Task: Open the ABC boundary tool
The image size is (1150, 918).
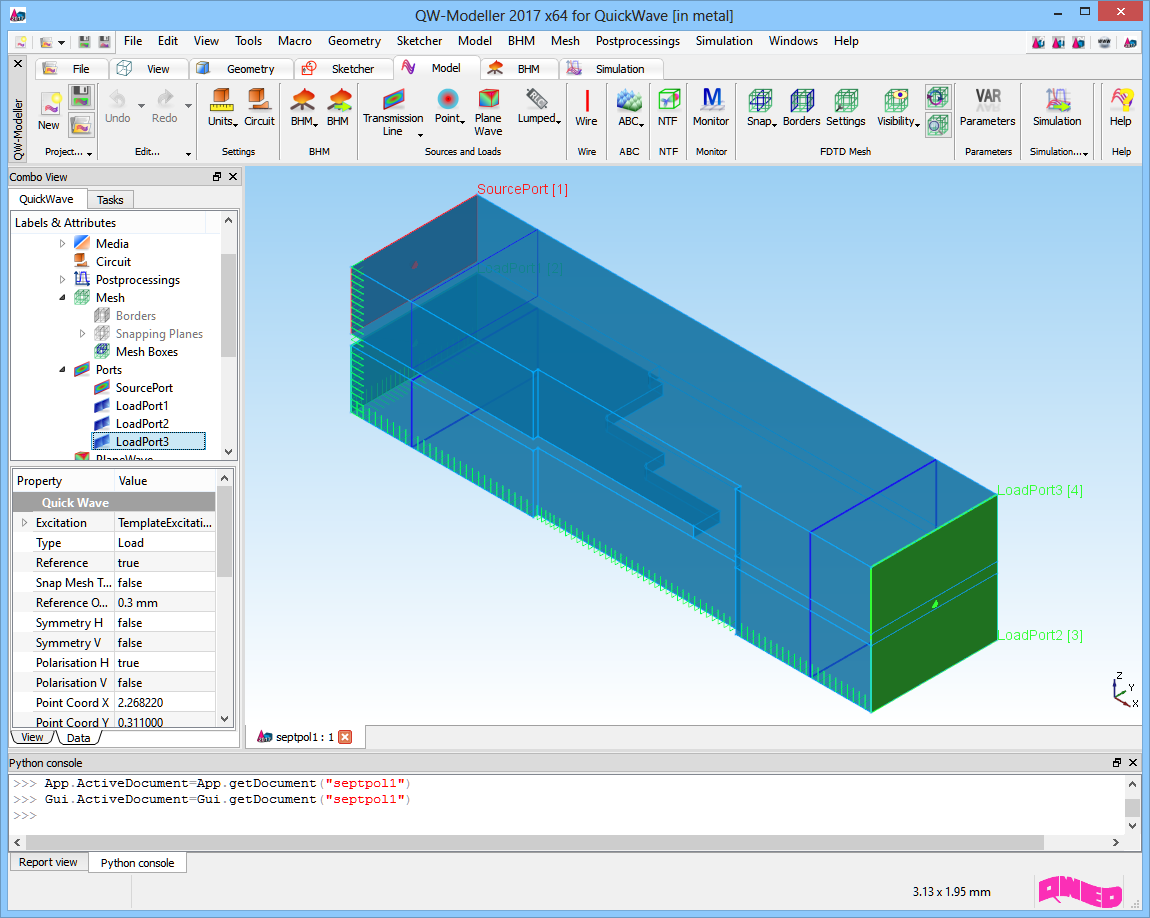Action: point(629,100)
